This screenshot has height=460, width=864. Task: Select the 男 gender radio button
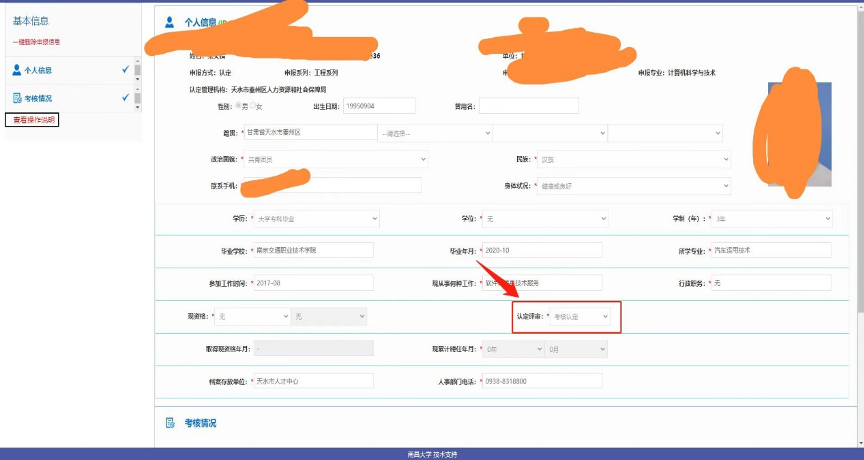(x=236, y=106)
